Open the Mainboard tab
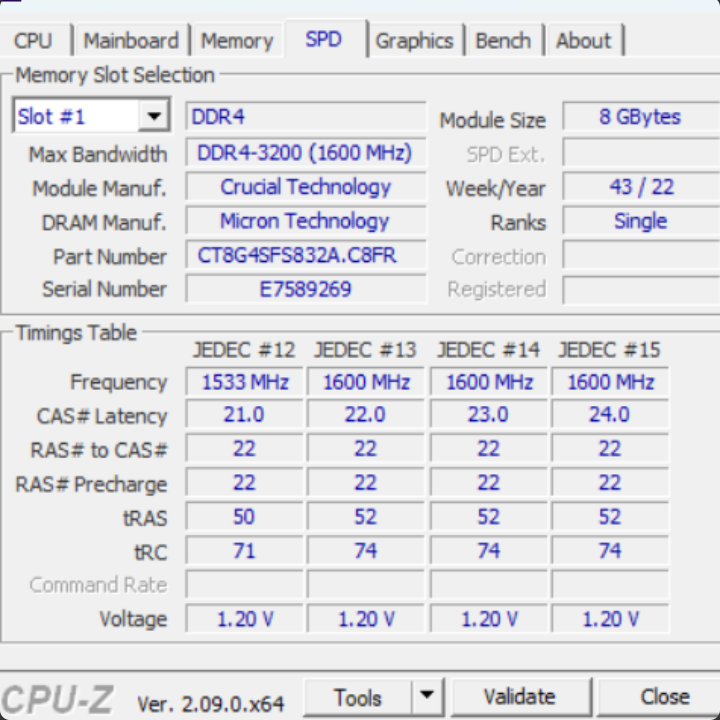720x720 pixels. [131, 40]
